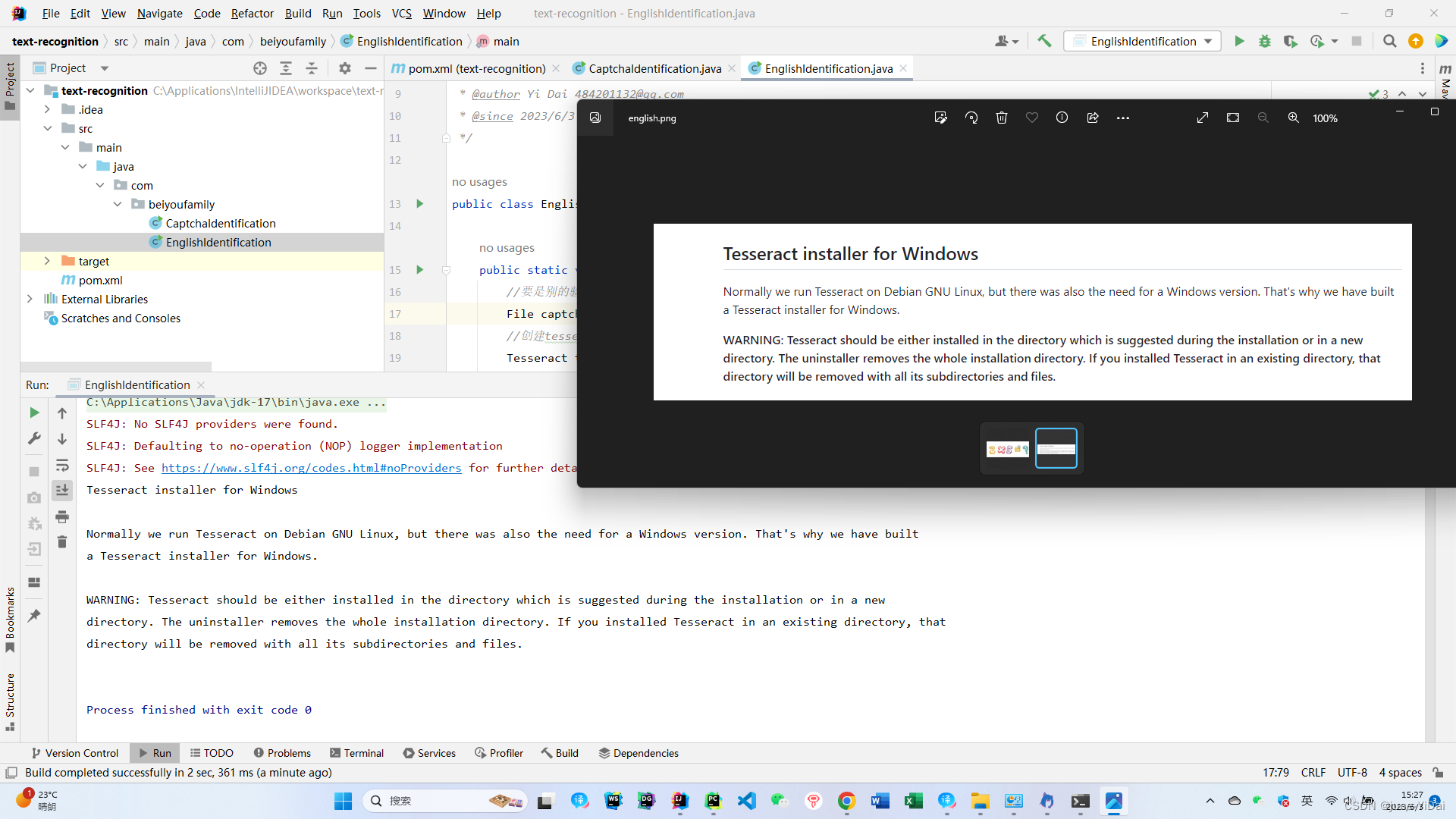Viewport: 1456px width, 819px height.
Task: Click the Bookmark icon in image viewer toolbar
Action: (x=1032, y=117)
